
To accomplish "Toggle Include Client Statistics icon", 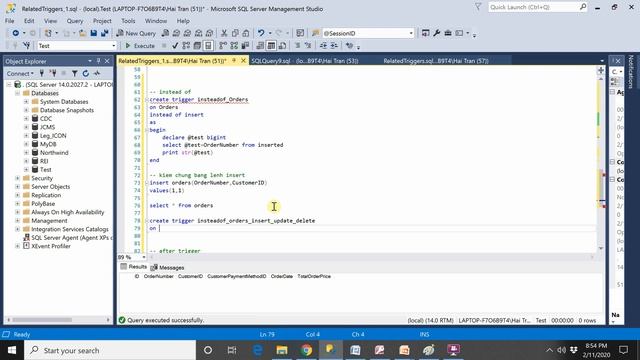I will [x=245, y=46].
